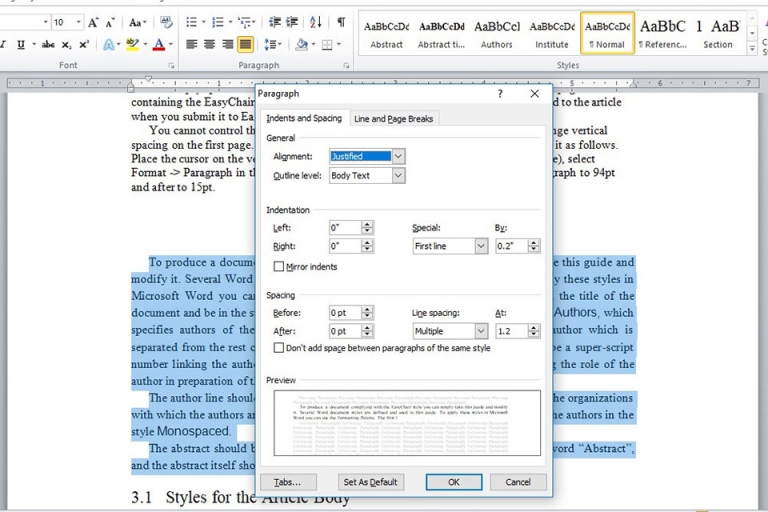Click the Borders icon
768x512 pixels.
coord(327,45)
